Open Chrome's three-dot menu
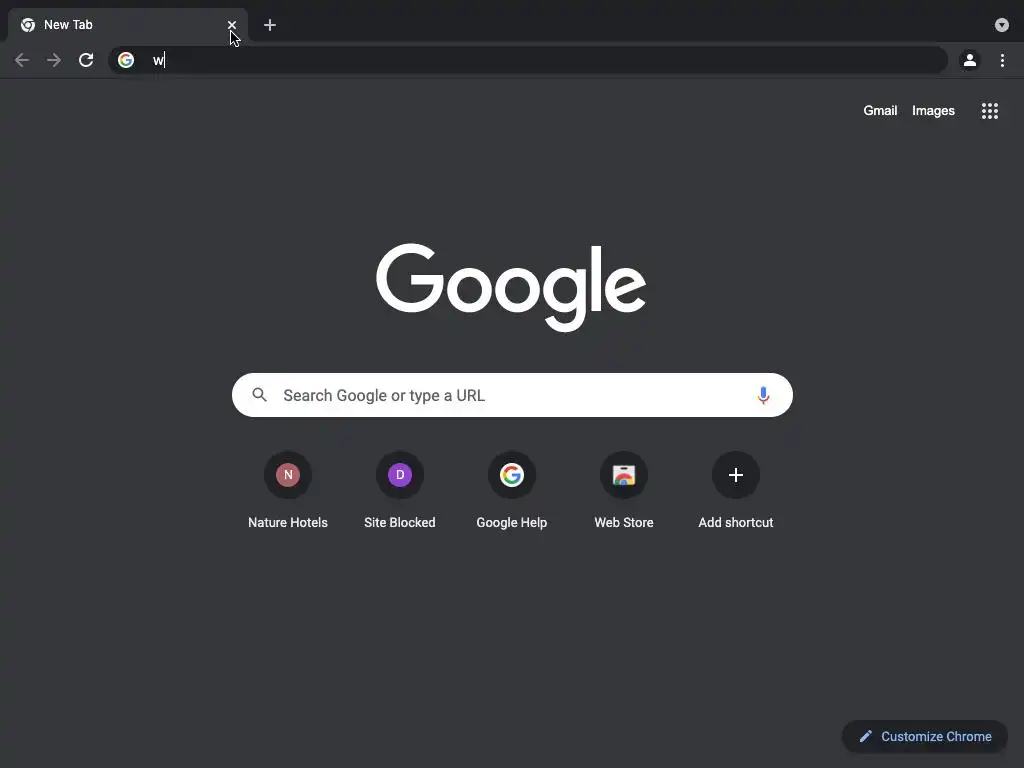 (1002, 60)
